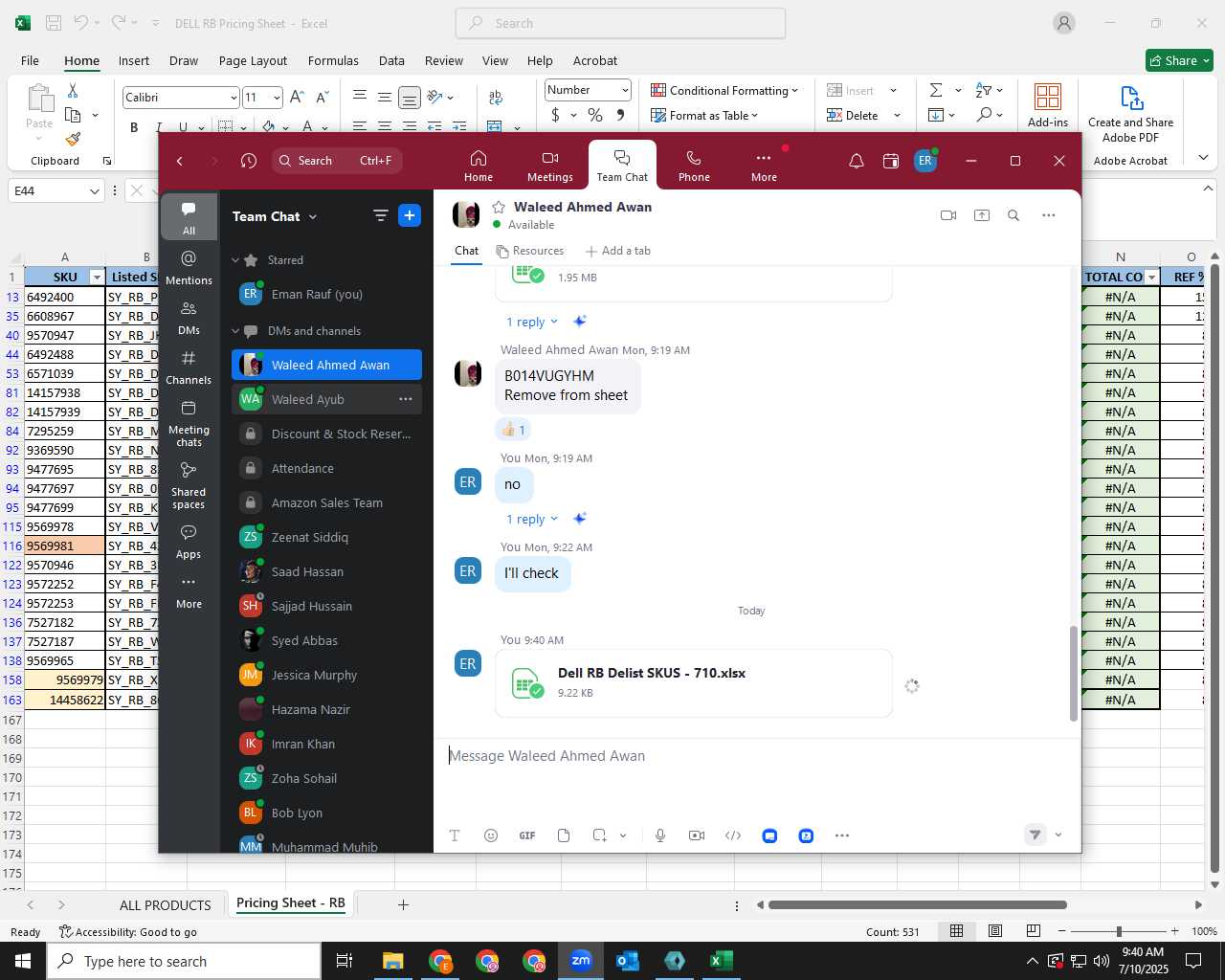Open the SKU column filter dropdown

pos(96,278)
